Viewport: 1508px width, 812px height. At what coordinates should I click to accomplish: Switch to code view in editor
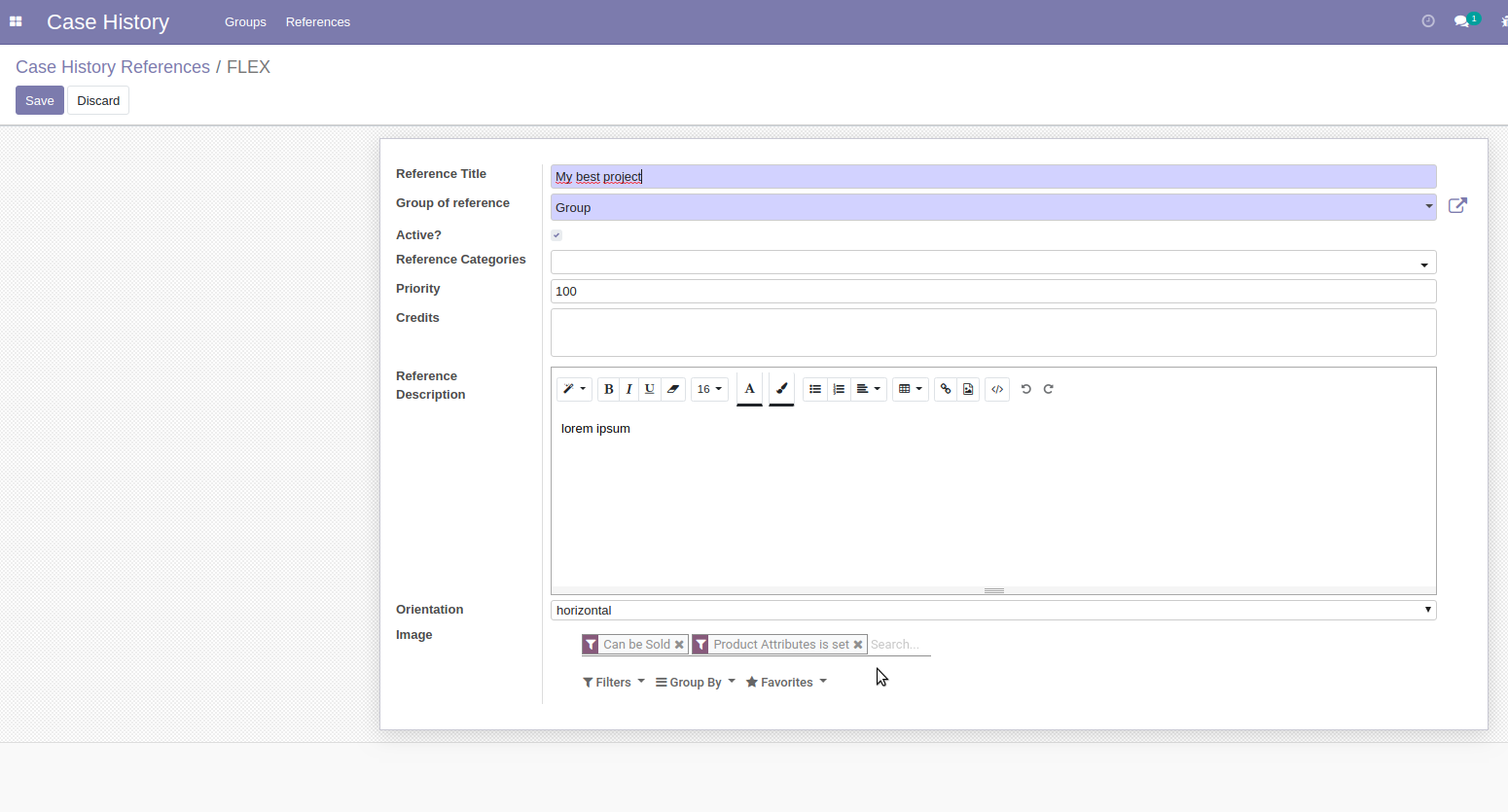pyautogui.click(x=997, y=389)
